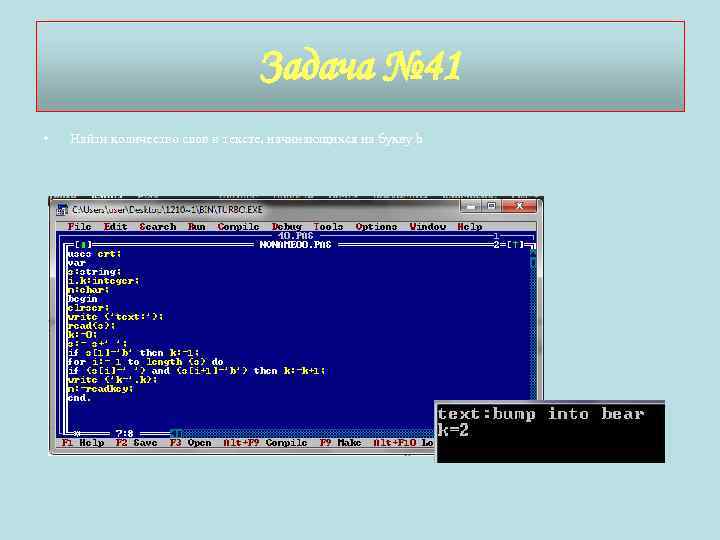Click the 'clrscr;' code line
The image size is (720, 540).
[x=88, y=308]
